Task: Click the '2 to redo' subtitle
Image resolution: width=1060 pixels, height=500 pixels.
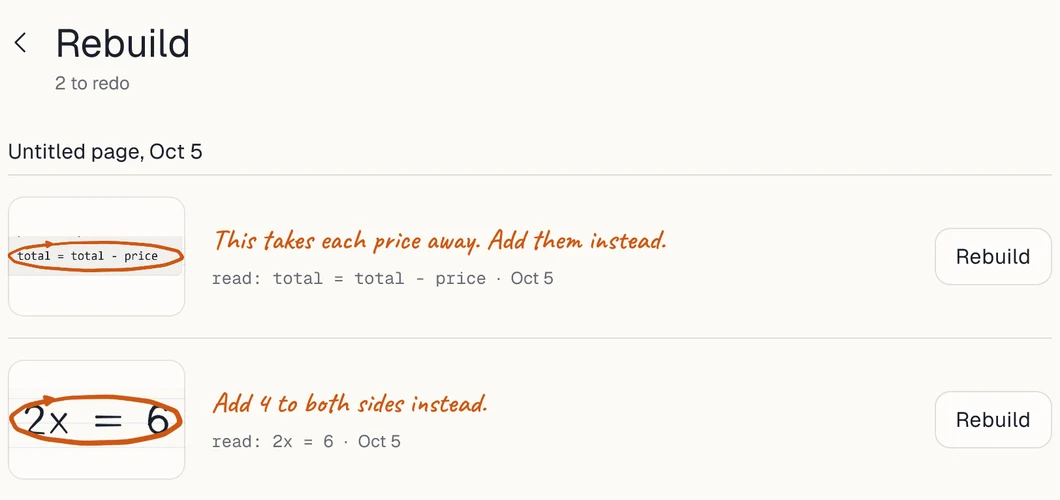Action: [92, 84]
